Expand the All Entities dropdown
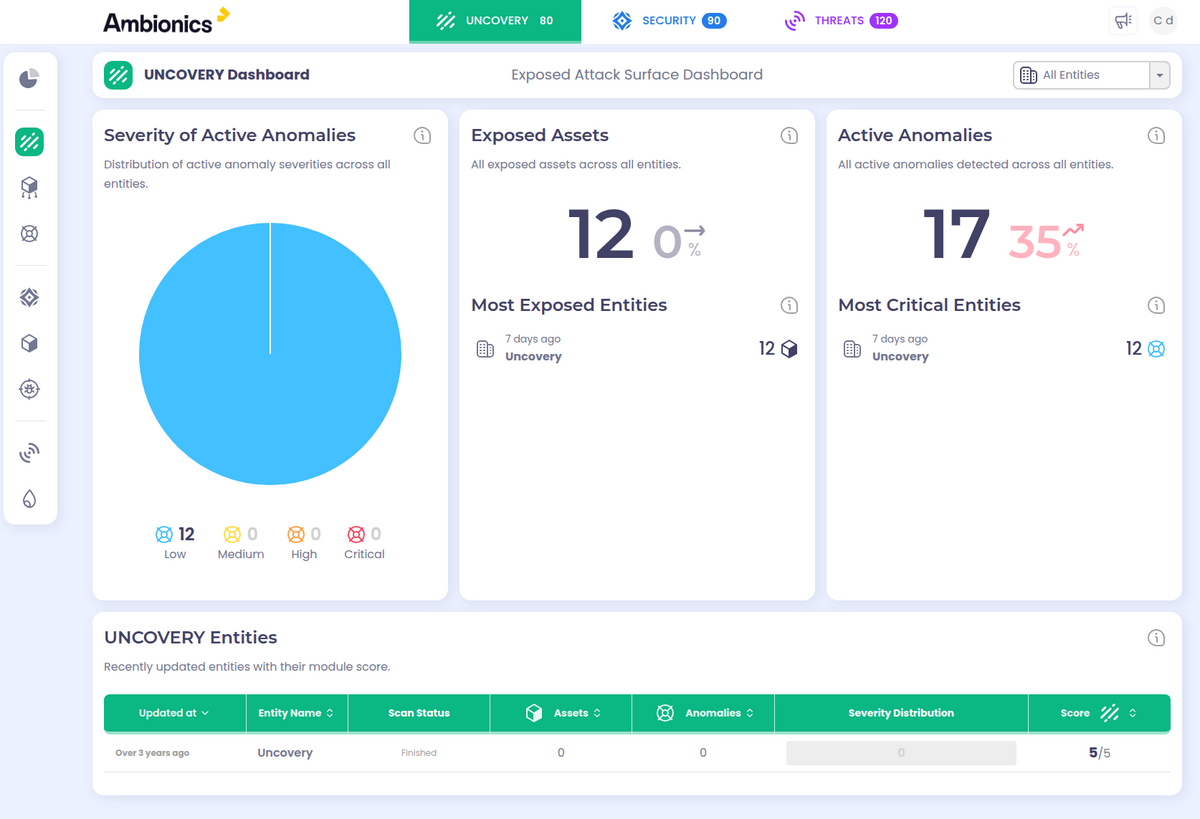Viewport: 1200px width, 819px height. tap(1159, 74)
